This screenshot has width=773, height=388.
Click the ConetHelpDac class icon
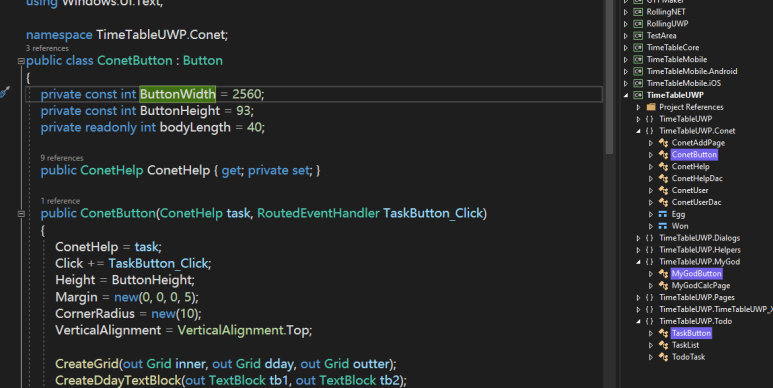[x=663, y=178]
